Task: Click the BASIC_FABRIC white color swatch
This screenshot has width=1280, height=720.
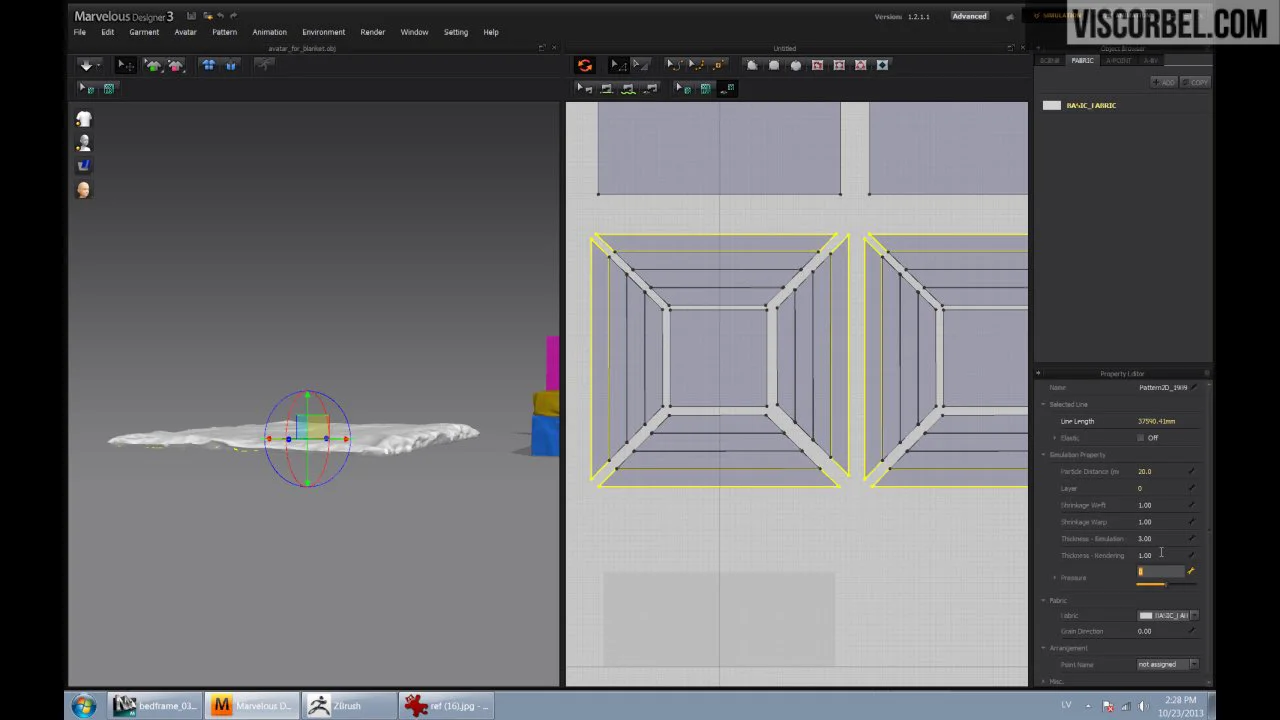Action: click(x=1051, y=105)
